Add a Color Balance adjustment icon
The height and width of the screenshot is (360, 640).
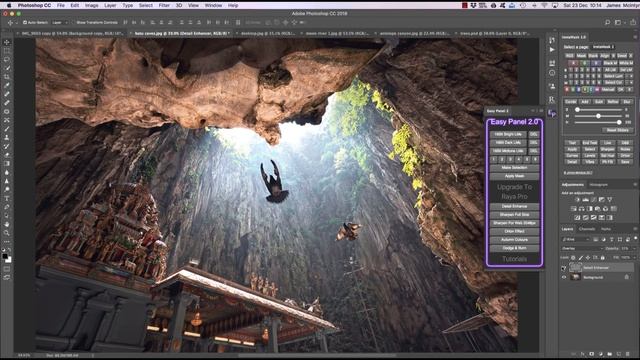point(581,209)
